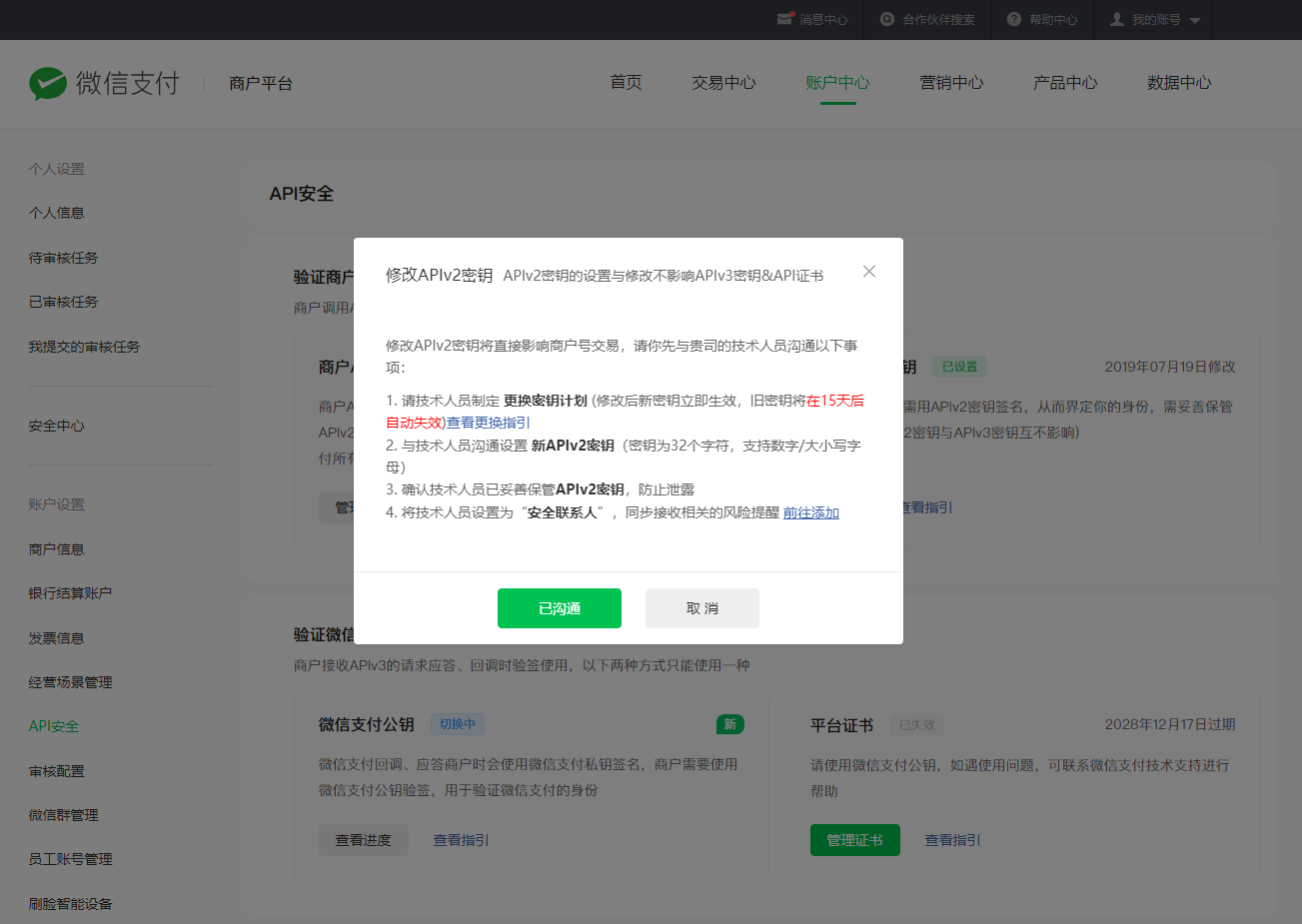Click the green 管理证书 button
The width and height of the screenshot is (1302, 924).
point(855,840)
